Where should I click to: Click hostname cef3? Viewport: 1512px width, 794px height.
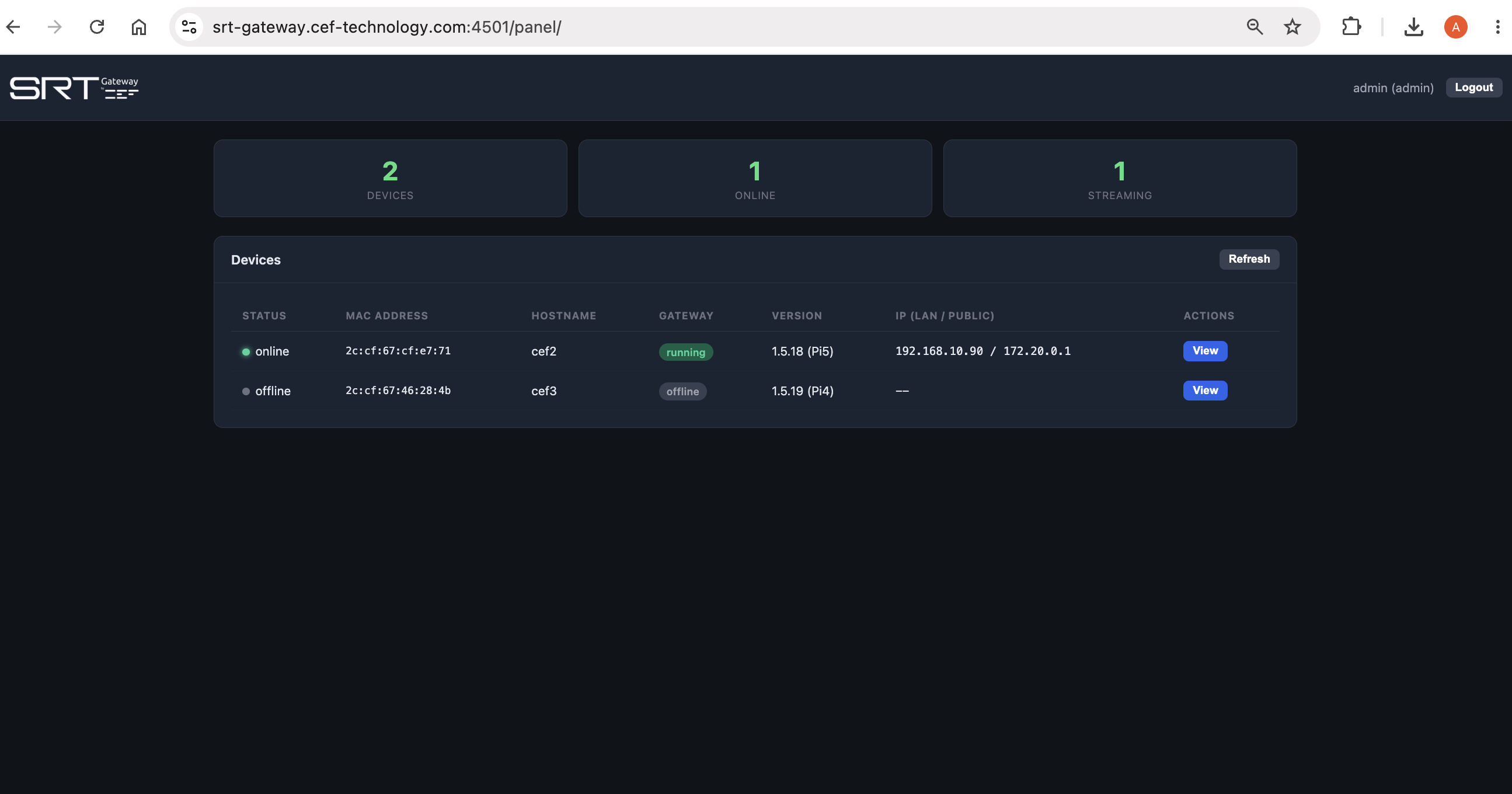click(544, 391)
